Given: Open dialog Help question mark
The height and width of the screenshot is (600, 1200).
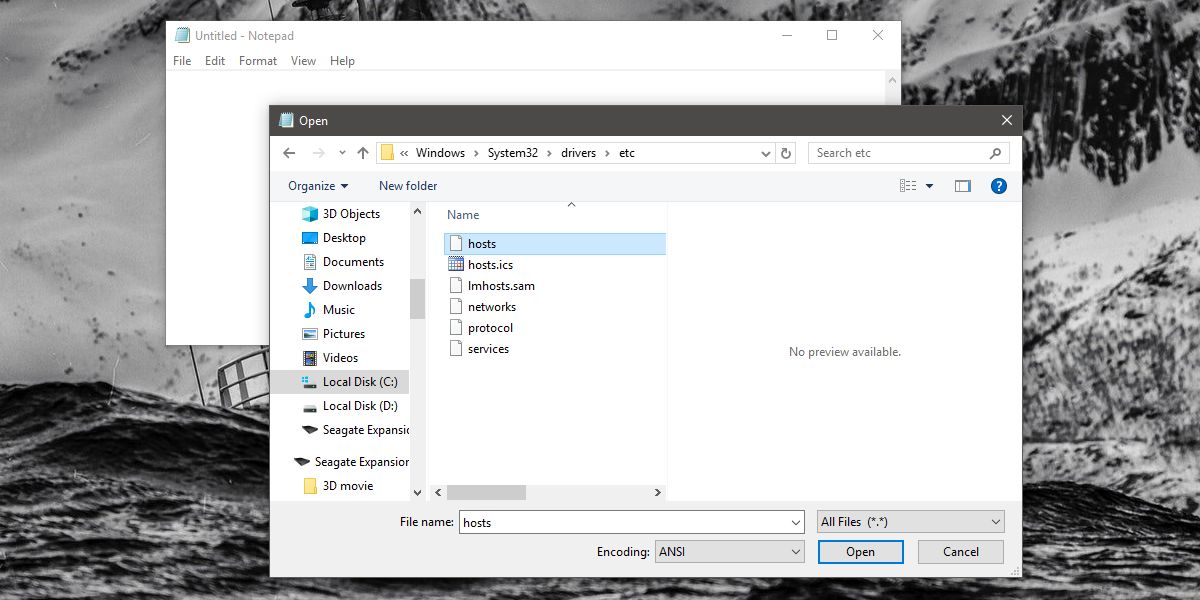Looking at the screenshot, I should 998,186.
